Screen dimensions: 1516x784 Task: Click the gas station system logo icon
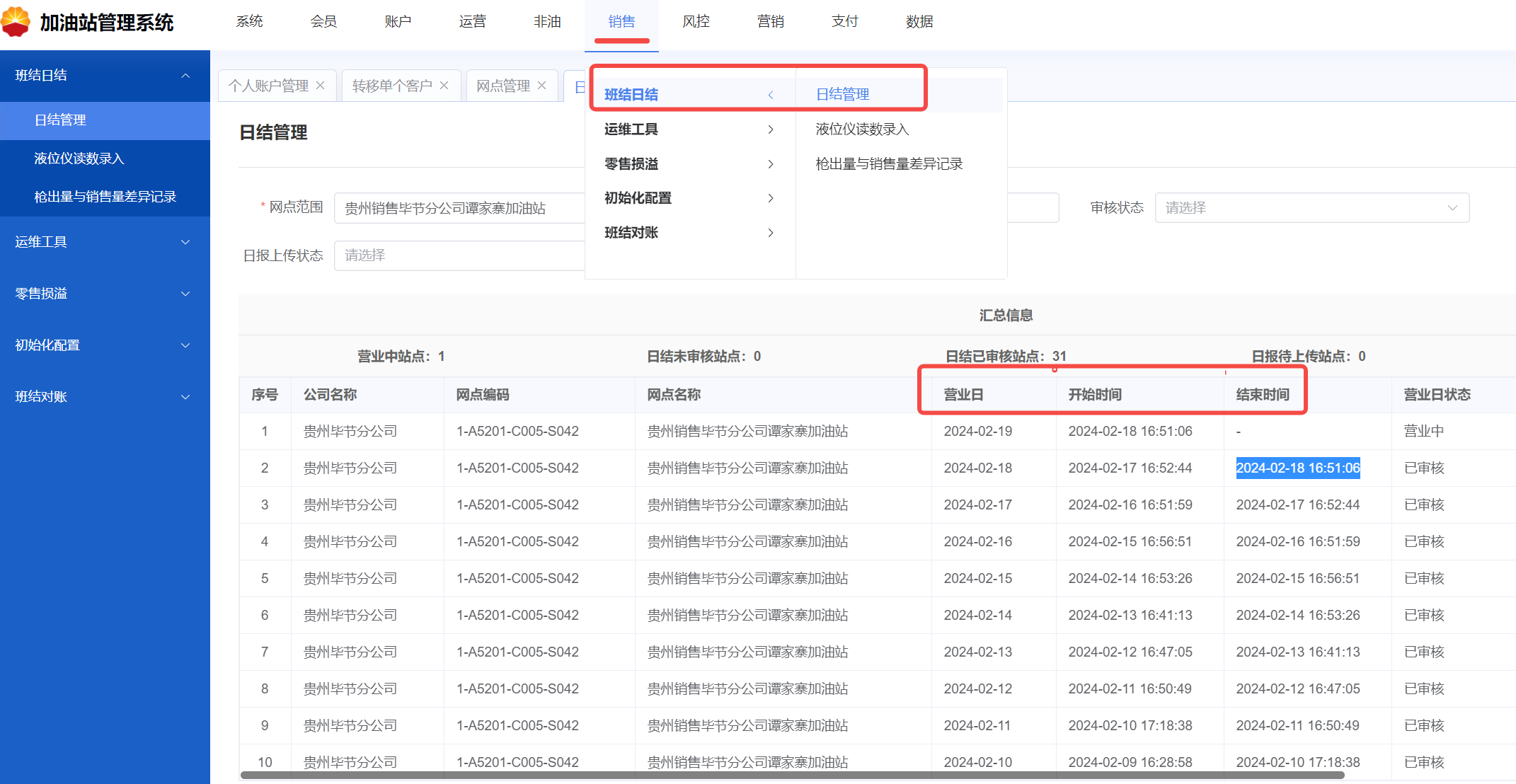(16, 21)
